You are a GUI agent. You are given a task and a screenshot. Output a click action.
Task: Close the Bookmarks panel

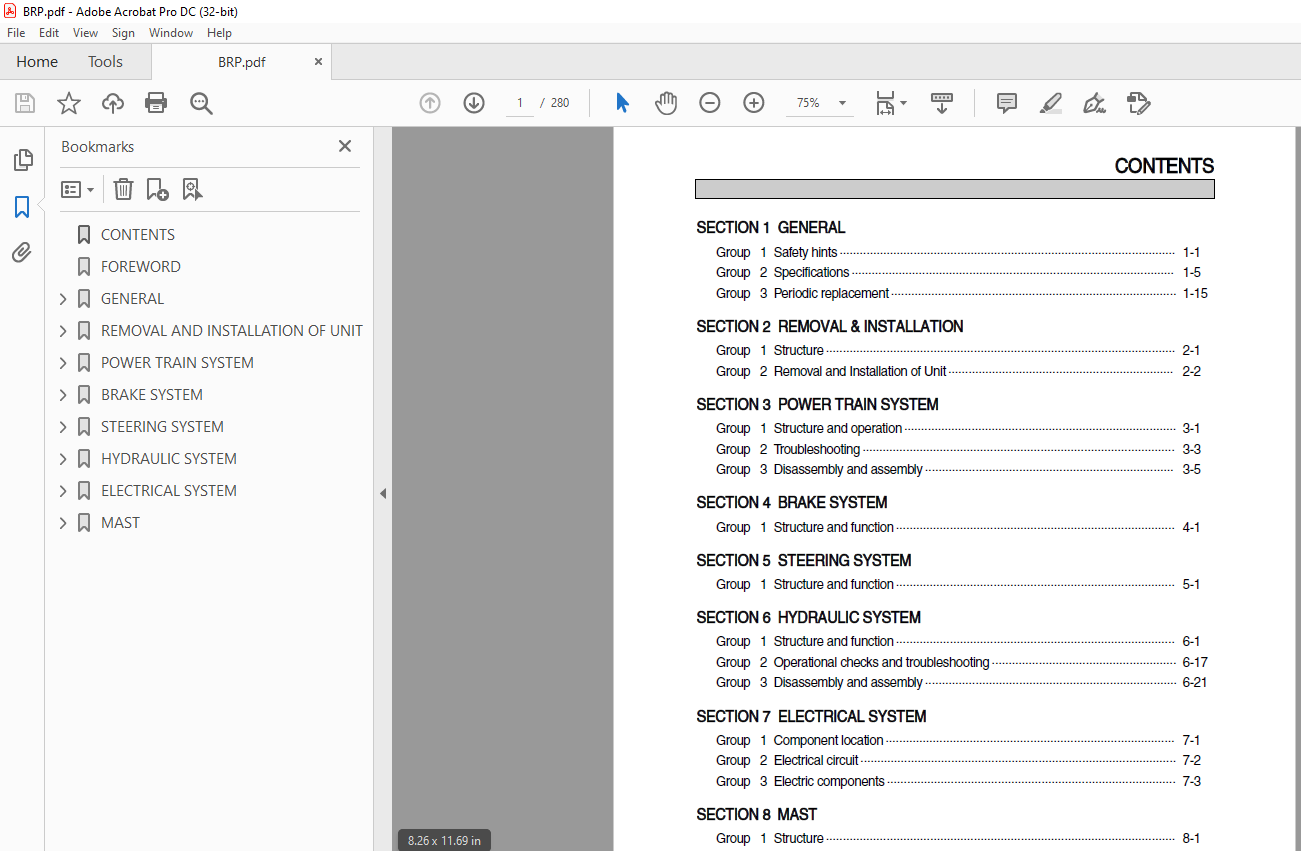(x=345, y=146)
